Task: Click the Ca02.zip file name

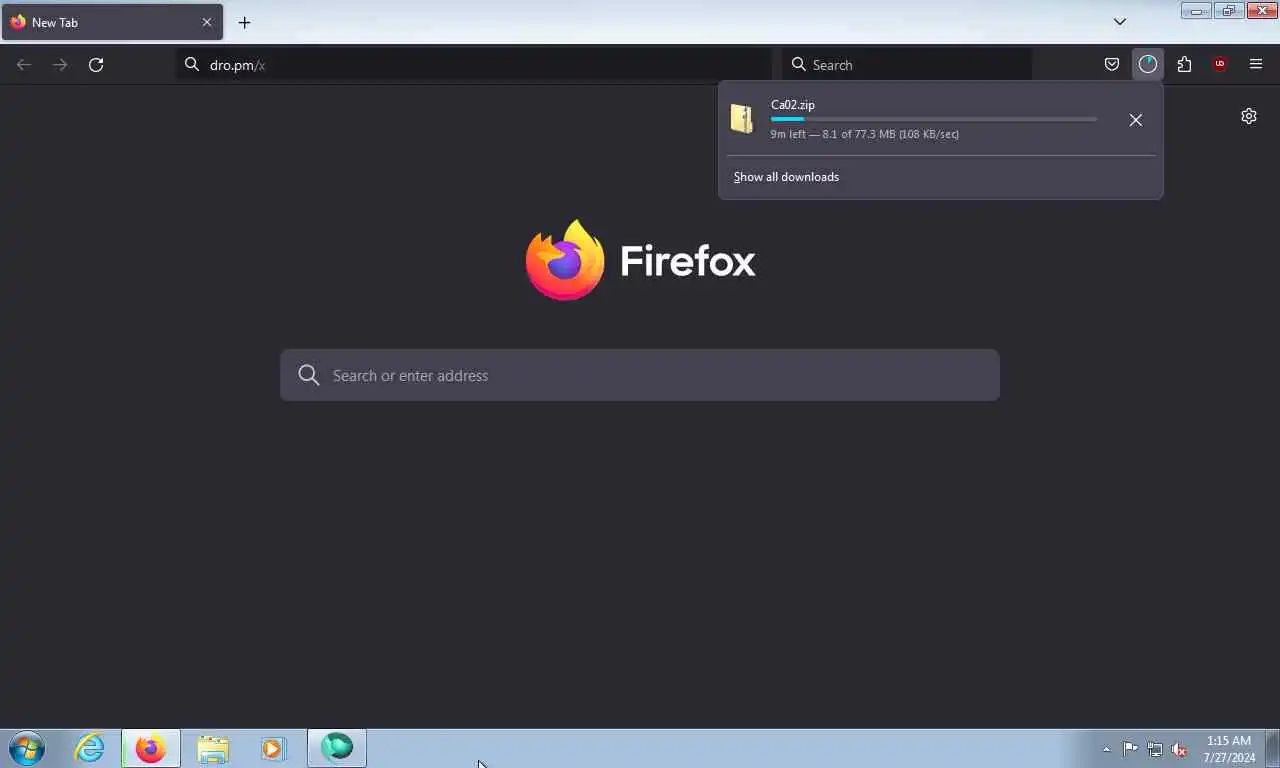Action: tap(793, 105)
